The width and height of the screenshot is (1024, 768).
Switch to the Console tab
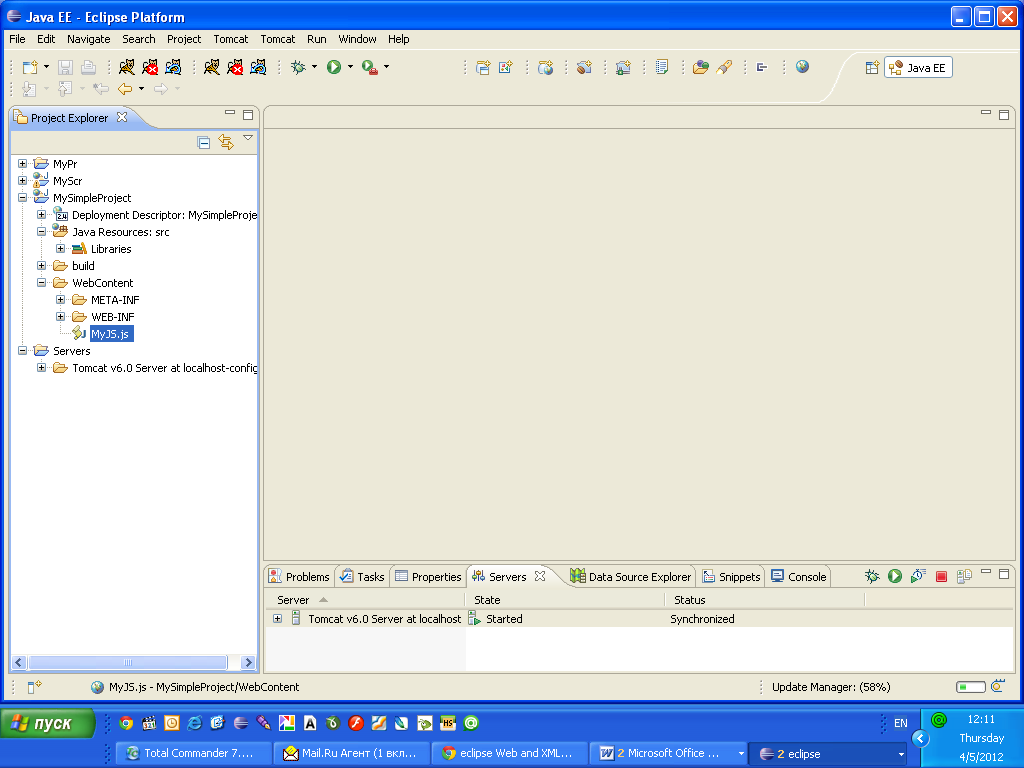pos(799,577)
